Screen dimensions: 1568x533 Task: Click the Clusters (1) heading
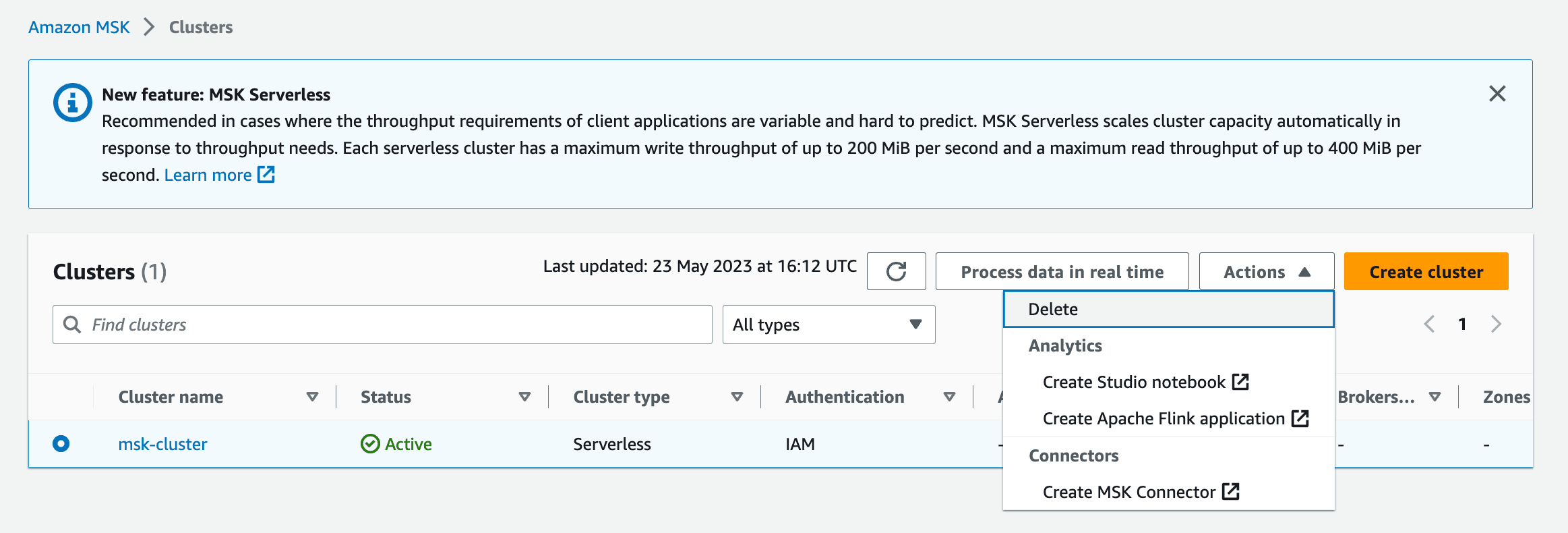[x=110, y=271]
